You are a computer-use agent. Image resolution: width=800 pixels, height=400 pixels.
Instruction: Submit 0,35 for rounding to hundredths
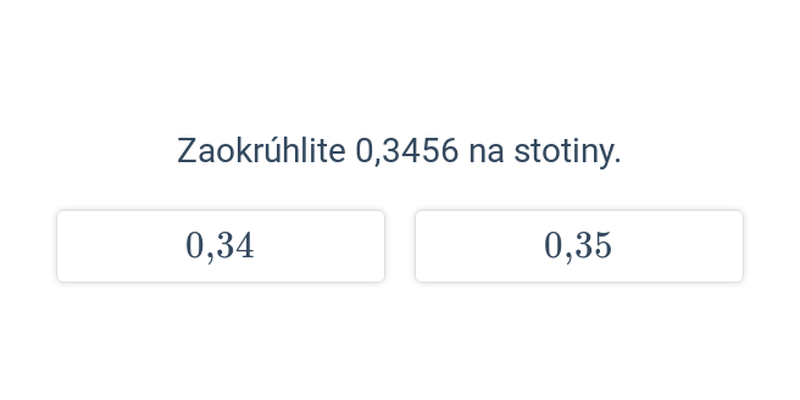(x=579, y=246)
